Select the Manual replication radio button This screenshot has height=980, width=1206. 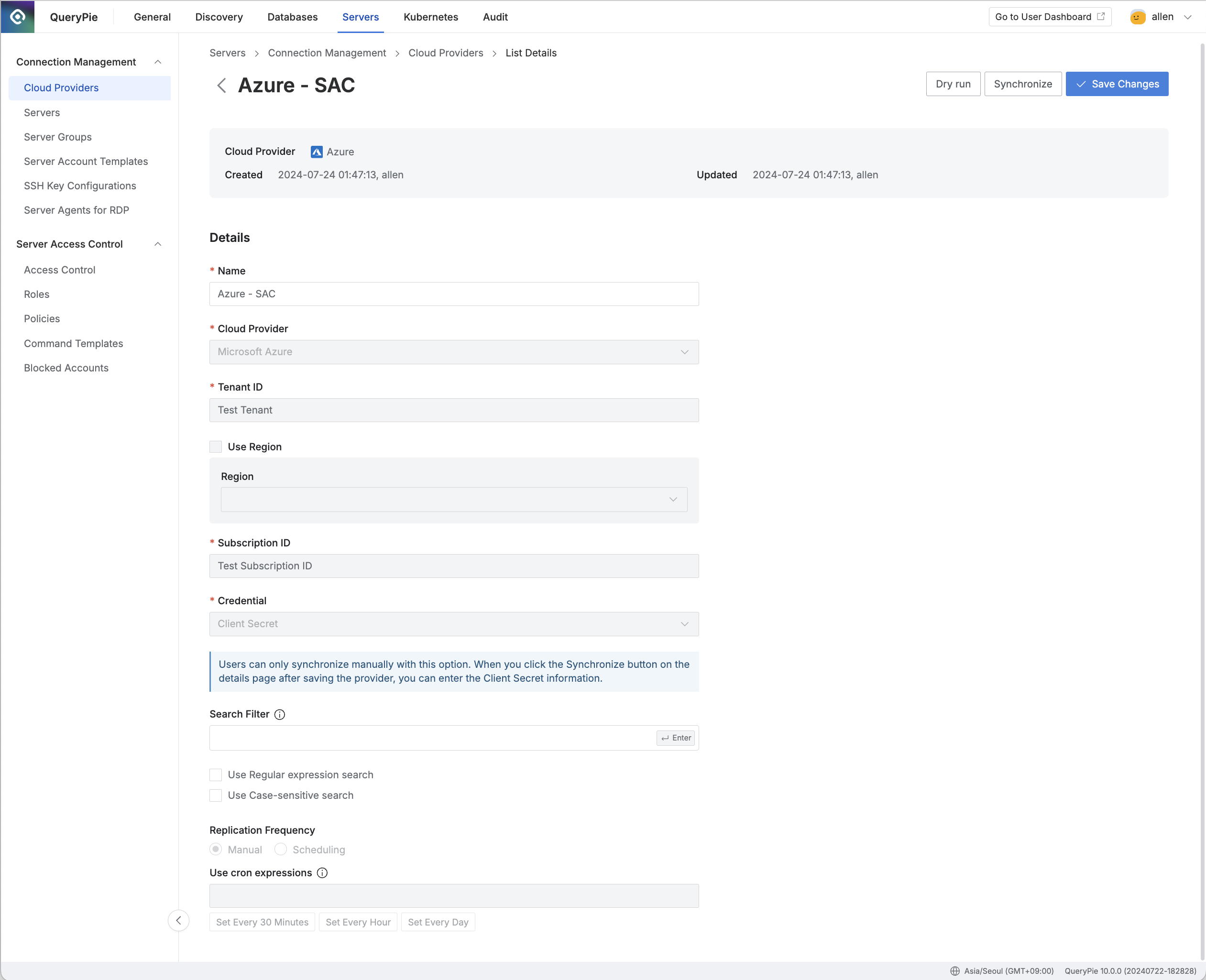pyautogui.click(x=216, y=849)
